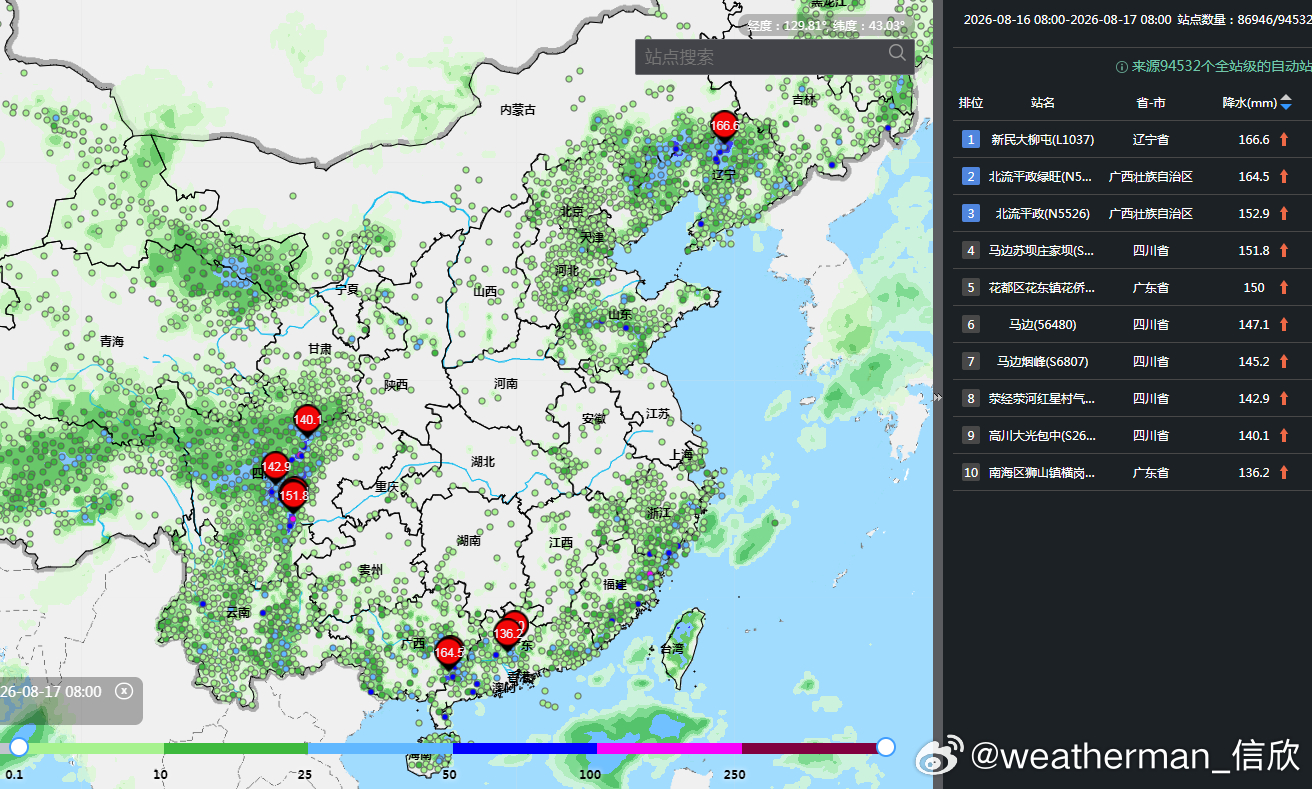Click the light blue 25–50 legend segment
This screenshot has height=789, width=1312.
(x=380, y=748)
